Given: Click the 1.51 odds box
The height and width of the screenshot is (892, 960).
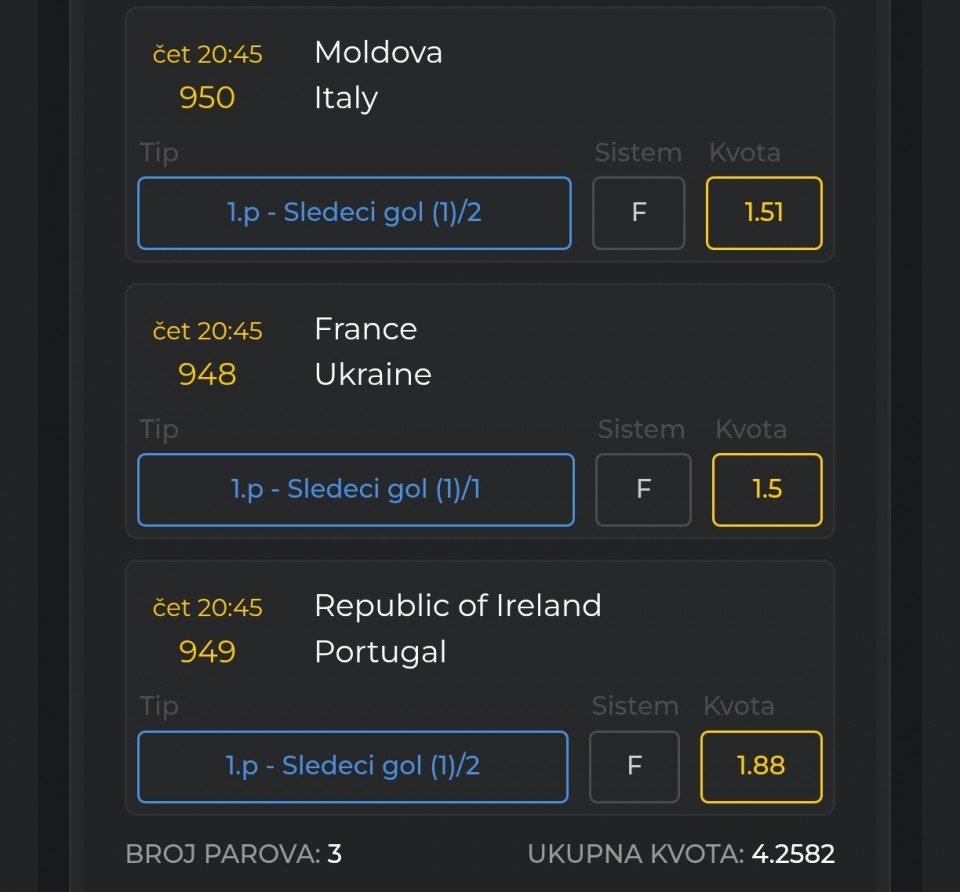Looking at the screenshot, I should [764, 213].
